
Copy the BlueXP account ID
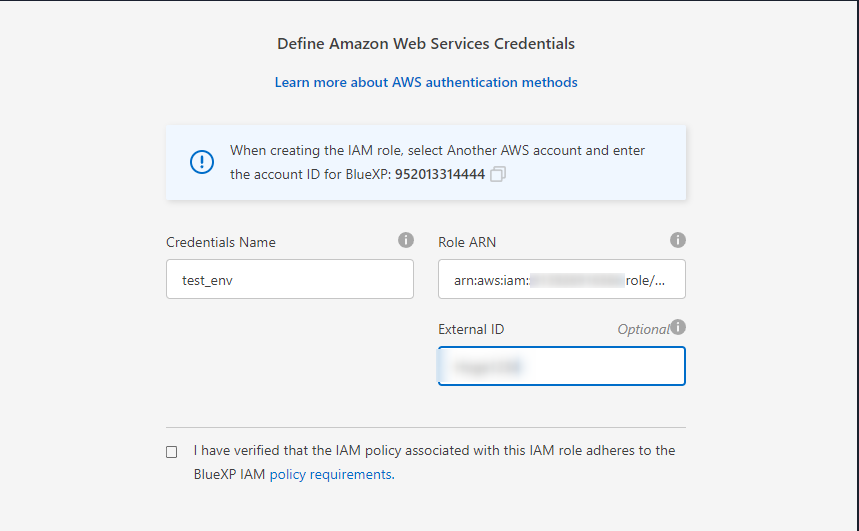(497, 174)
